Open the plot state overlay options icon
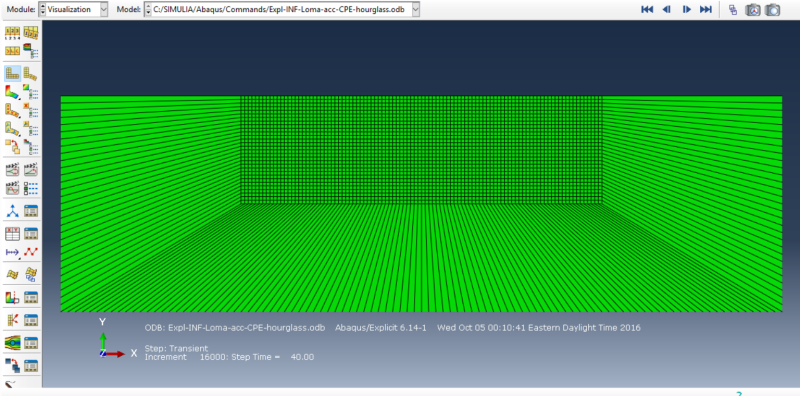This screenshot has width=800, height=396. 31,146
